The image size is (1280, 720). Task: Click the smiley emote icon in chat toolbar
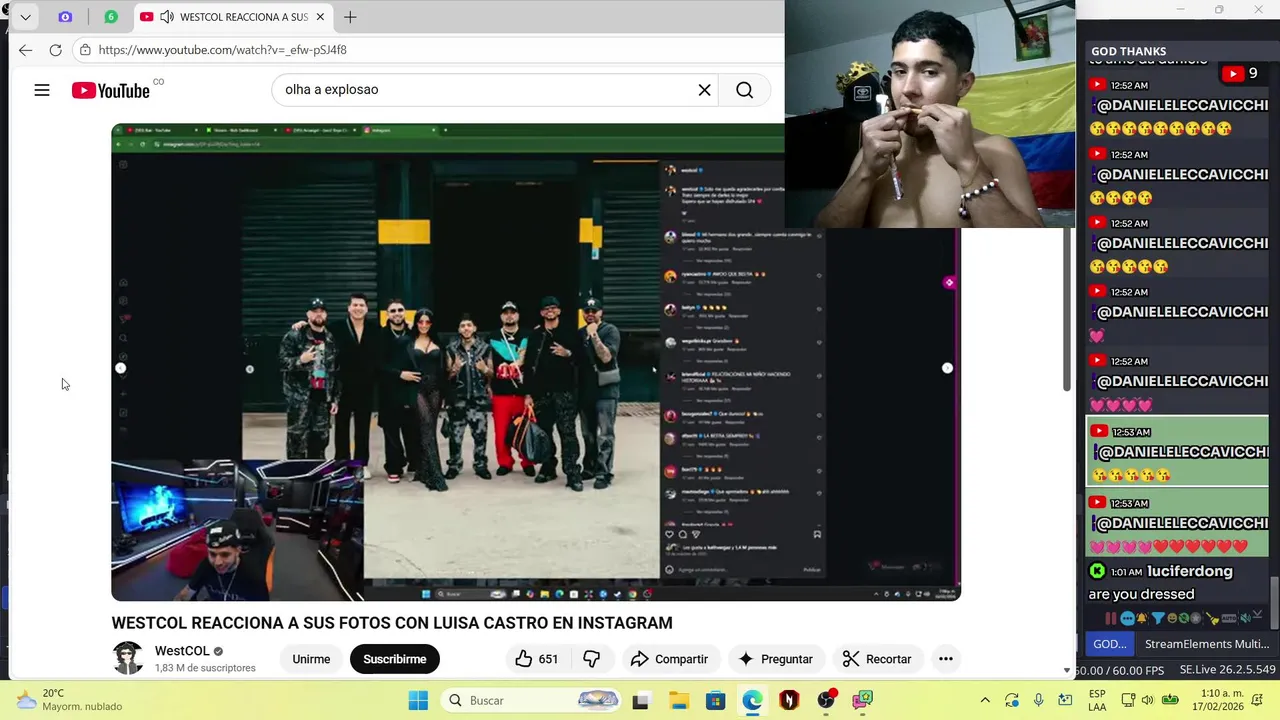point(1172,618)
